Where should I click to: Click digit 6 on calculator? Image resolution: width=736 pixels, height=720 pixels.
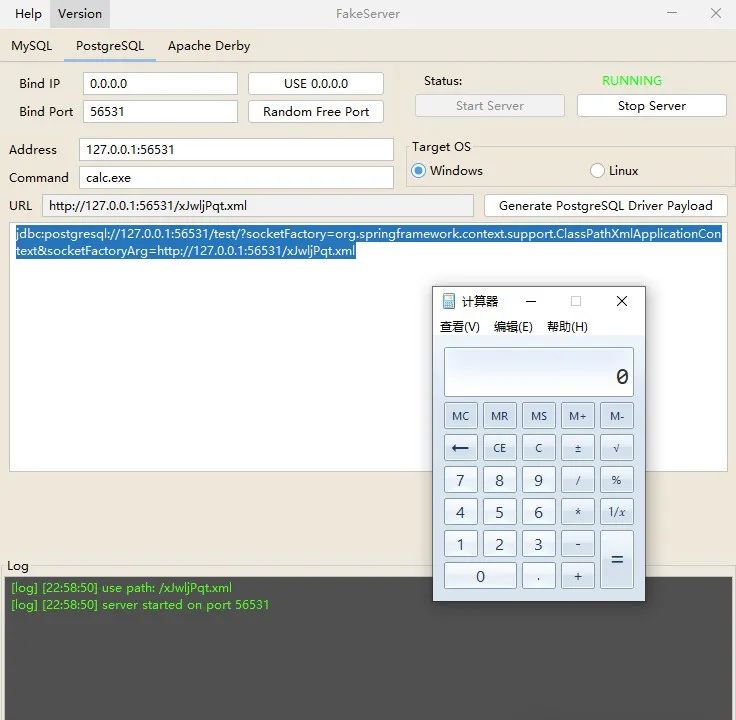(x=539, y=512)
